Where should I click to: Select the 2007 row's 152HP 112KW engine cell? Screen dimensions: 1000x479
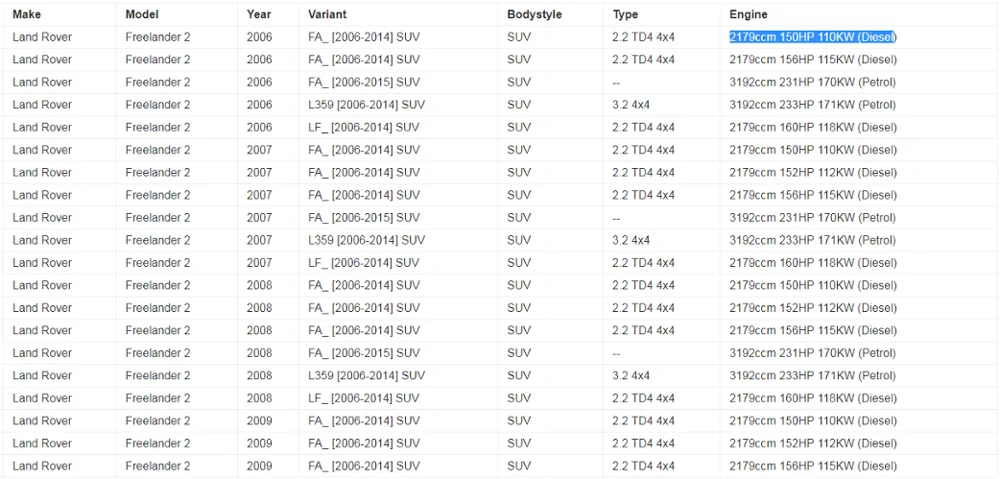tap(812, 172)
